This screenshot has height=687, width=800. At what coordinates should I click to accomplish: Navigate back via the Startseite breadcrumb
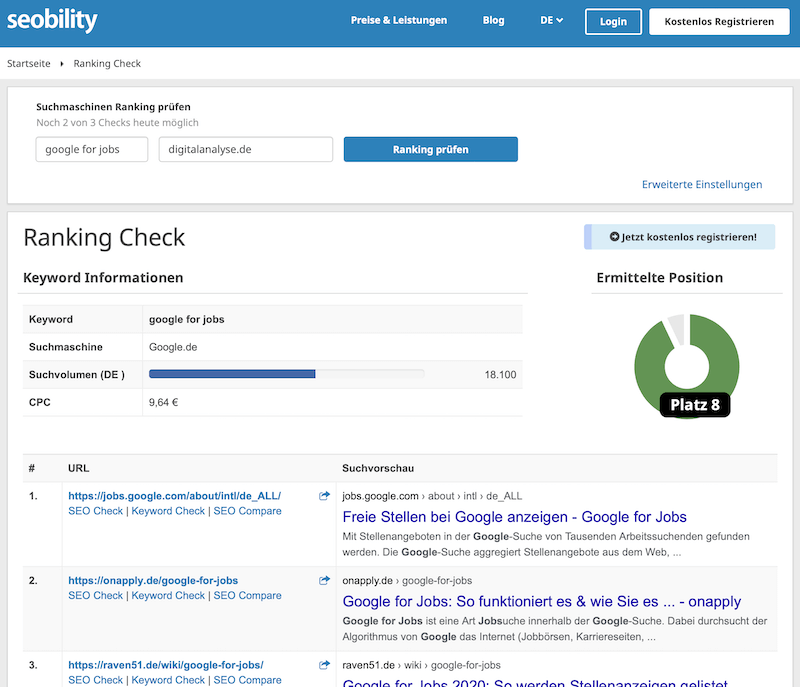coord(30,62)
